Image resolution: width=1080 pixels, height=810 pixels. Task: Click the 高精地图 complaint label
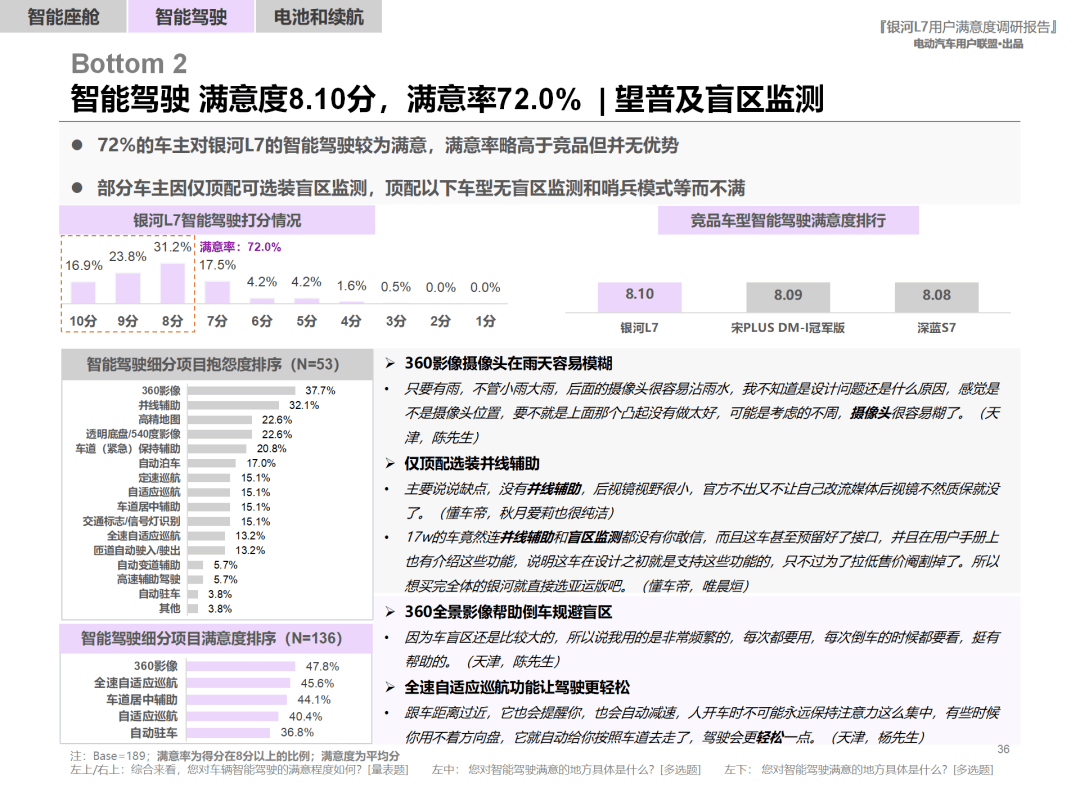[159, 419]
